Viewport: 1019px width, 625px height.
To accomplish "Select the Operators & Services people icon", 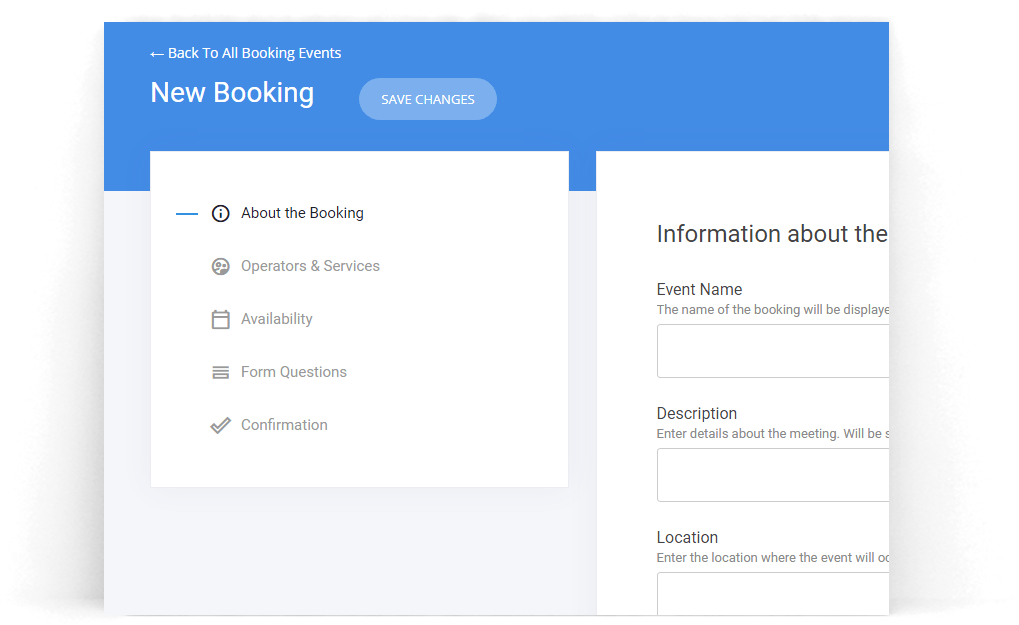I will click(221, 266).
